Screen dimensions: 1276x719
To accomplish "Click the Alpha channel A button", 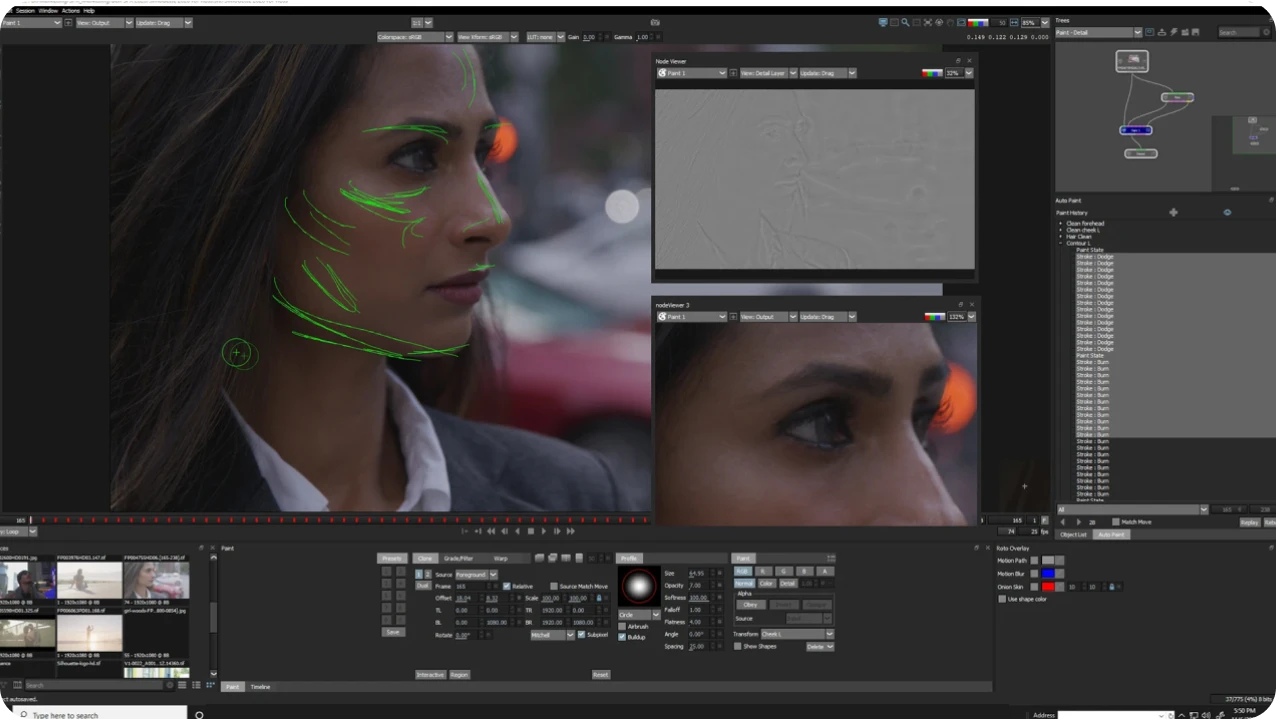I will [x=825, y=571].
